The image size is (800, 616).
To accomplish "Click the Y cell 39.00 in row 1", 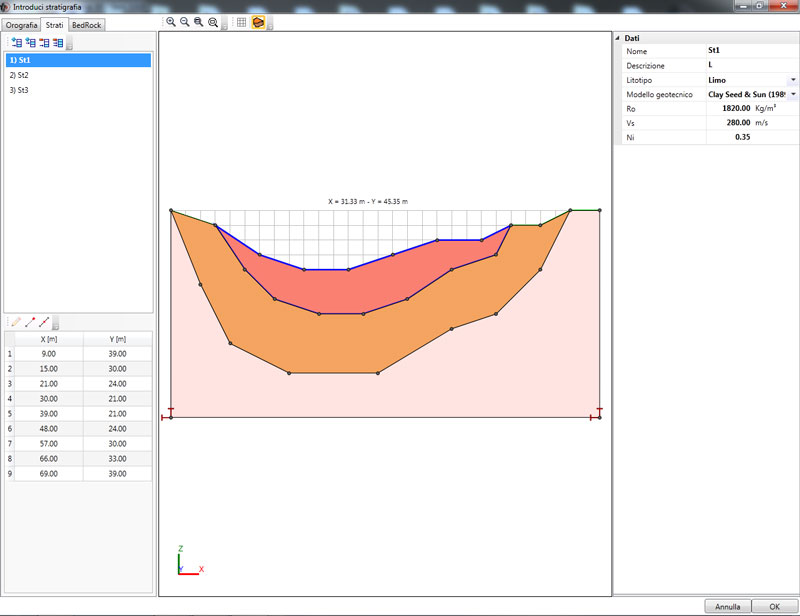I will [x=117, y=354].
